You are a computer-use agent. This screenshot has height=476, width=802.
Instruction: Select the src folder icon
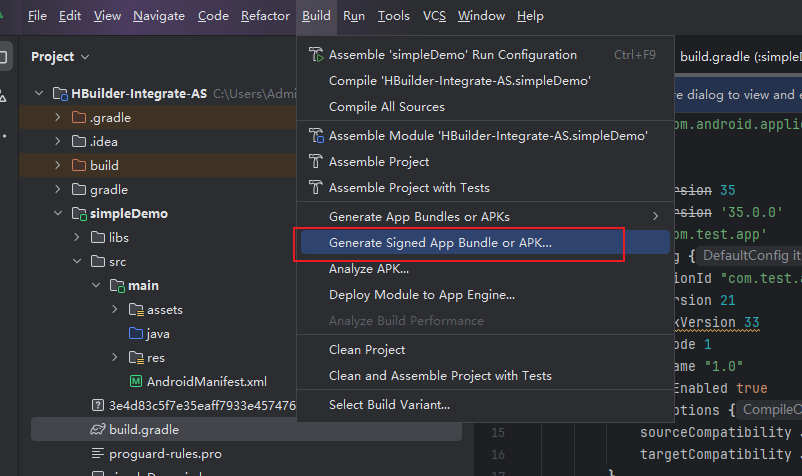click(x=98, y=262)
